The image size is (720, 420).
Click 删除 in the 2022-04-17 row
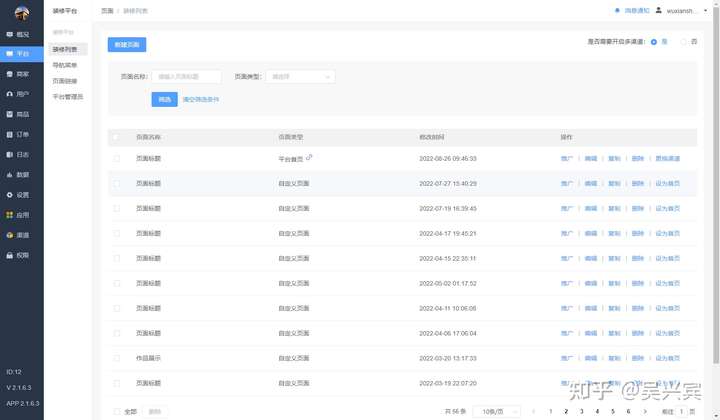[x=638, y=233]
